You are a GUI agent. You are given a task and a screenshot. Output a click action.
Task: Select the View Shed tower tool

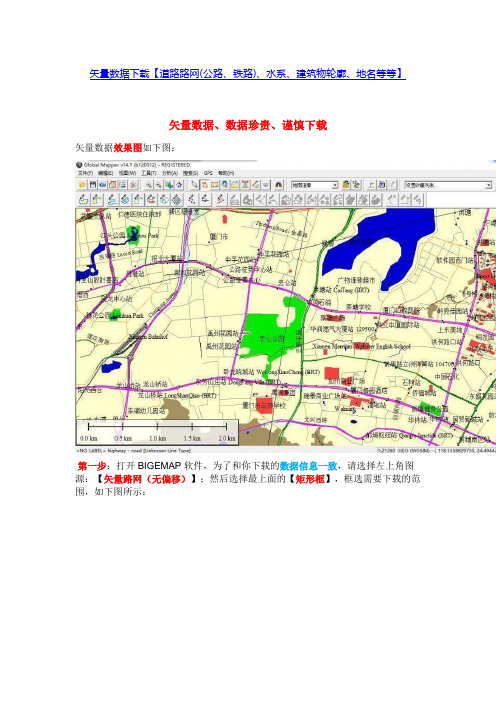[245, 184]
